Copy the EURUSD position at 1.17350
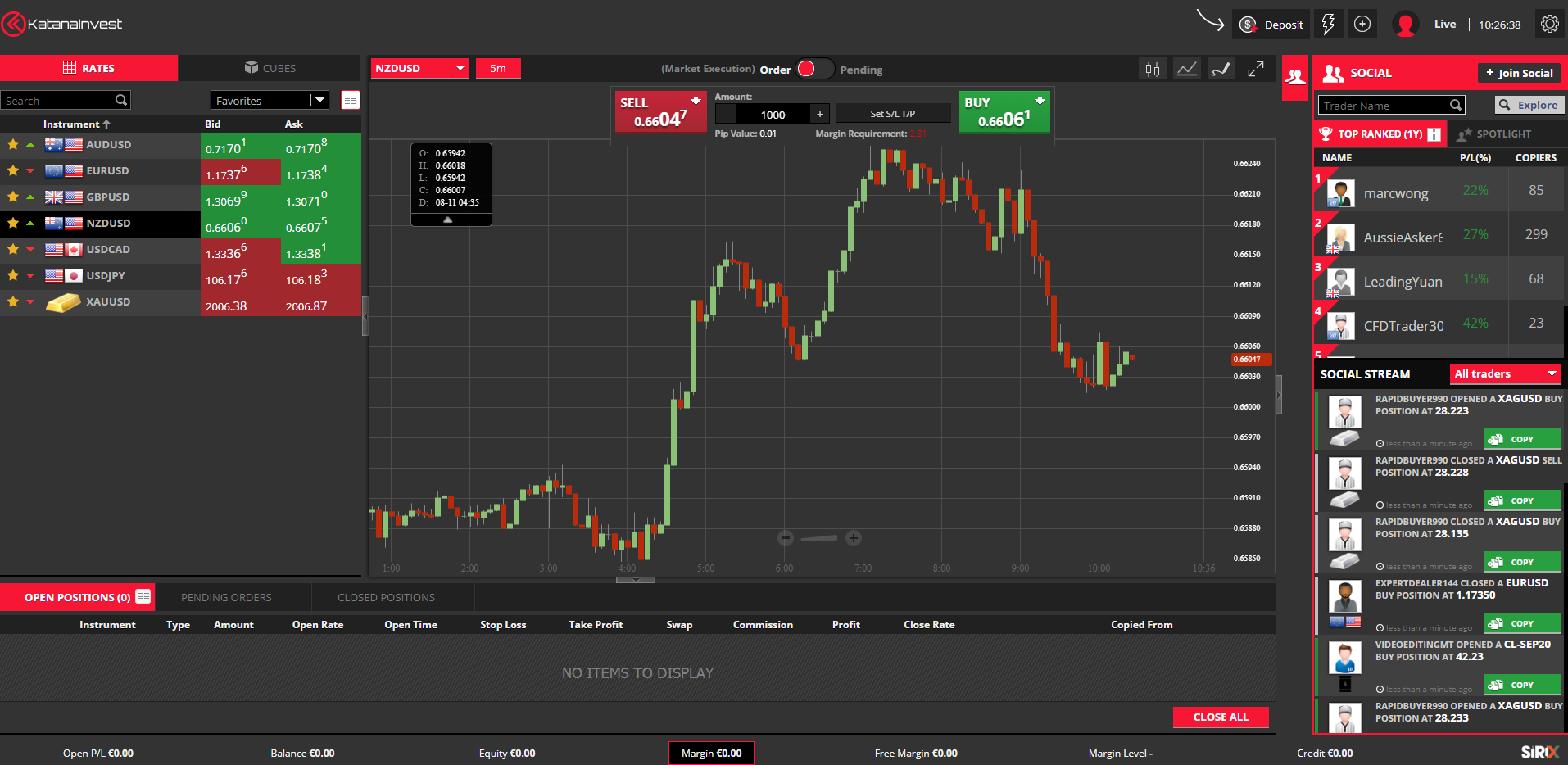 [1522, 623]
